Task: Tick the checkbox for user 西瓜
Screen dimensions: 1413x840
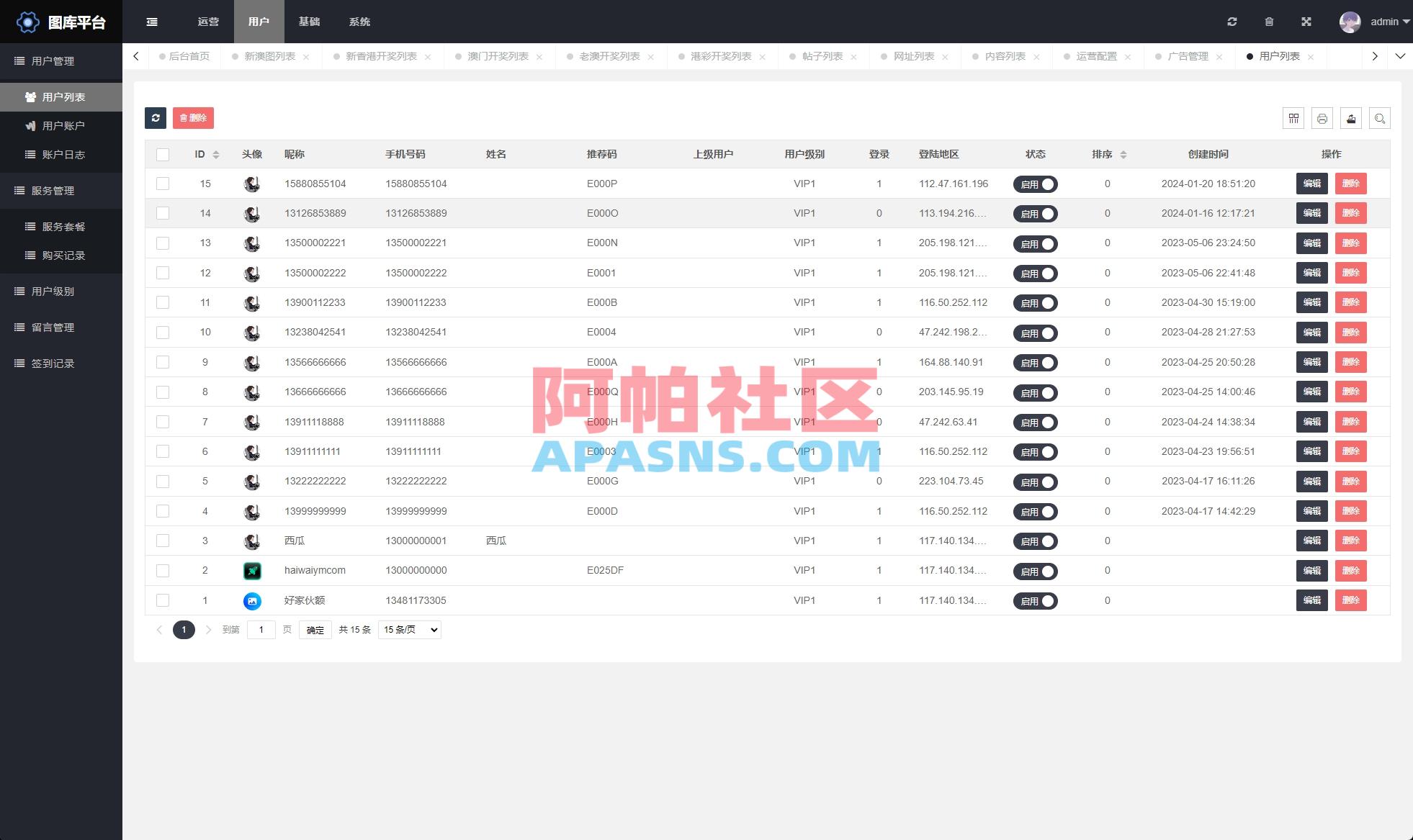Action: (x=163, y=541)
